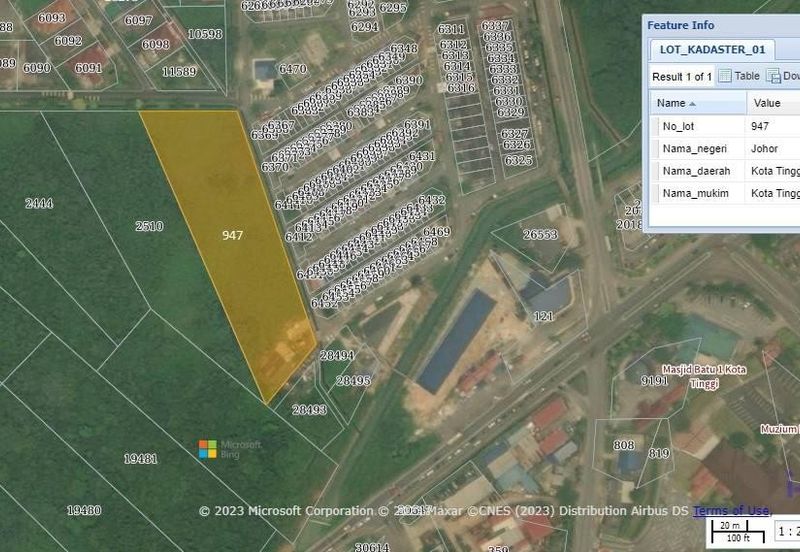Click the Feature Info panel title
This screenshot has height=552, width=800.
(681, 25)
